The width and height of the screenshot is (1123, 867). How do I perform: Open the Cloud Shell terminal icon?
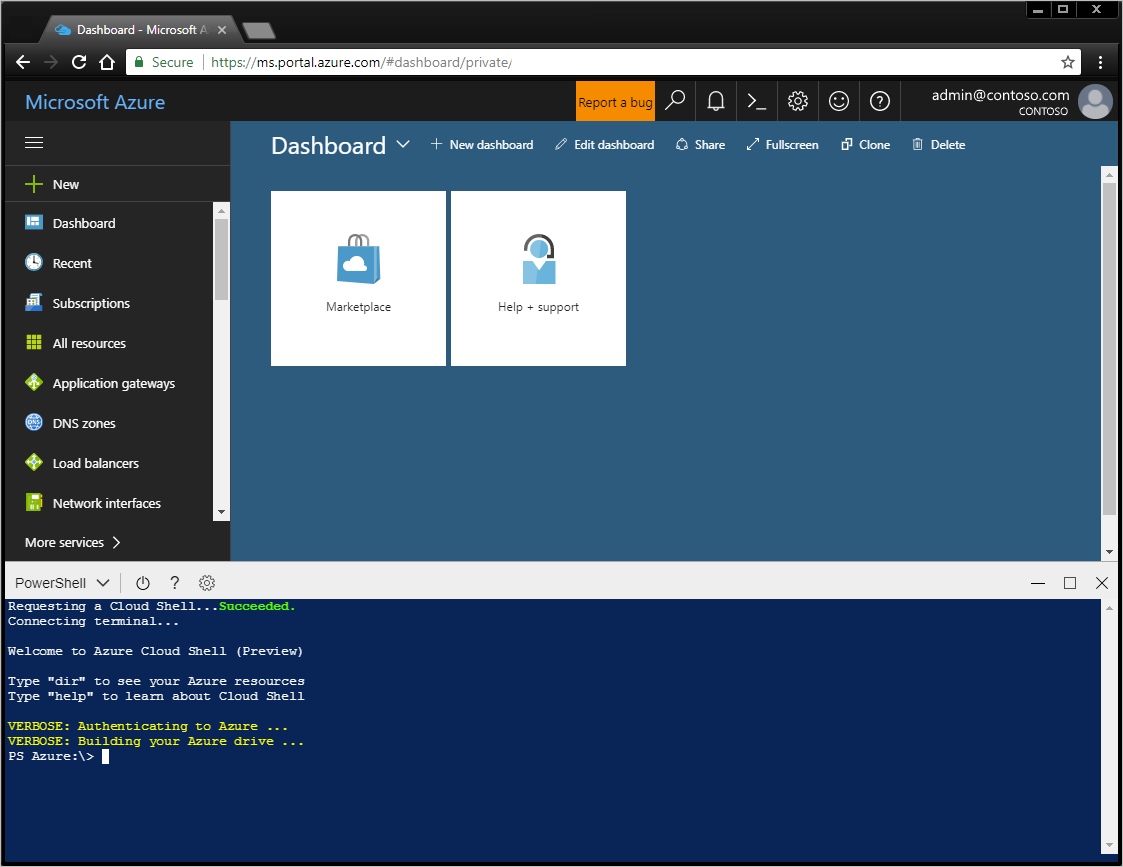coord(756,100)
